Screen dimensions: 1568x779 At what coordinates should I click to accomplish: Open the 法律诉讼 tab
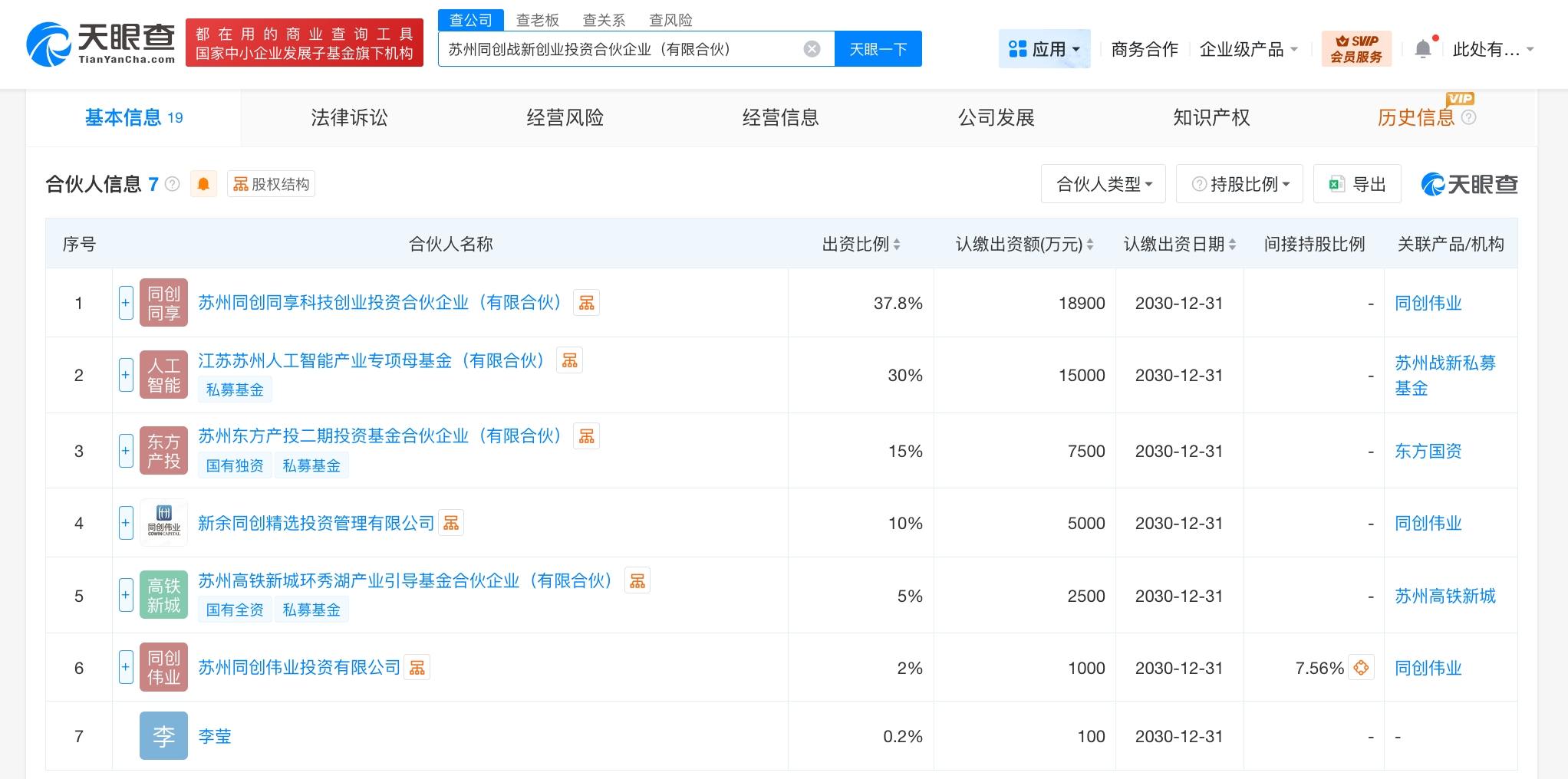349,117
